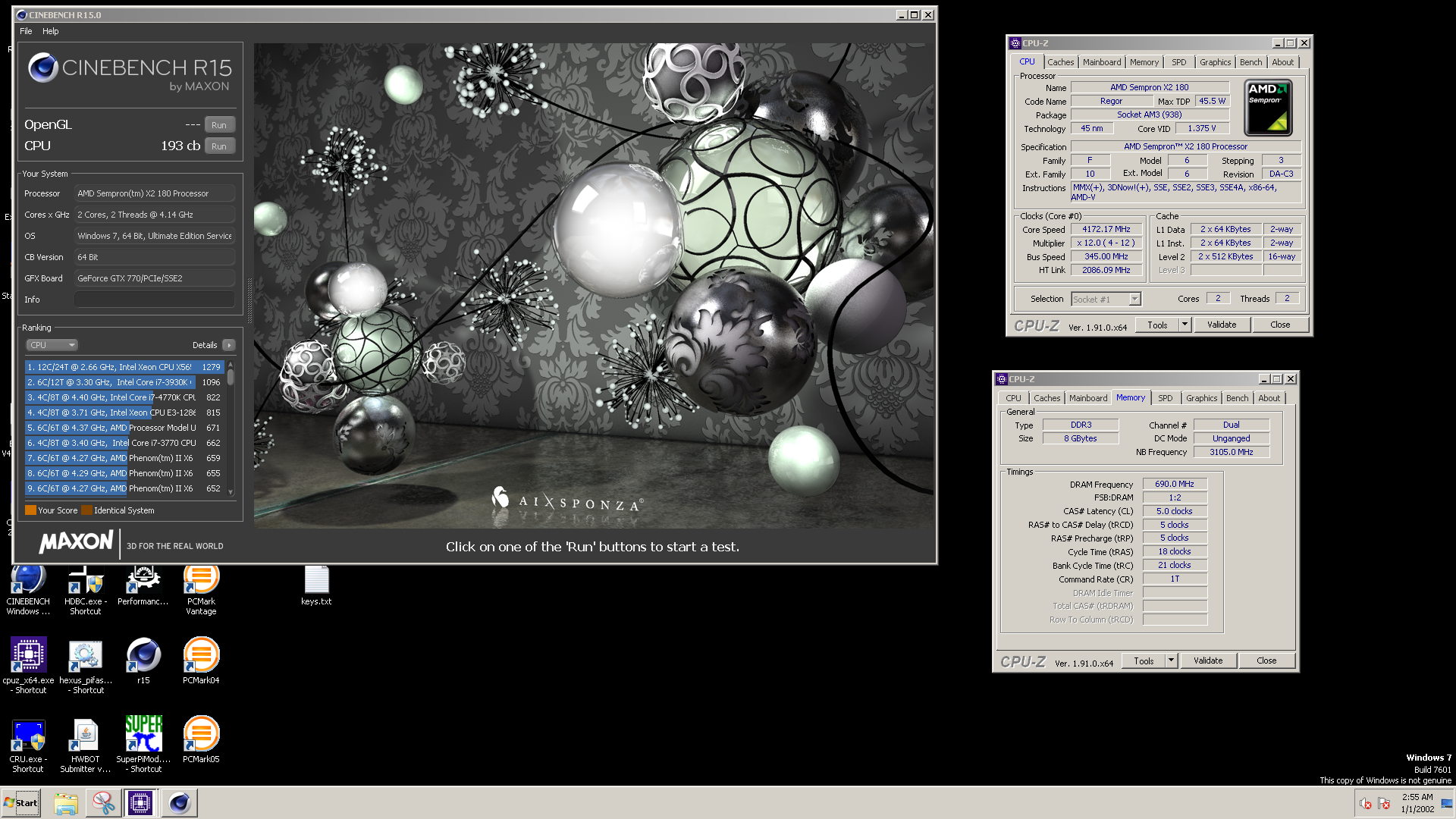Click Validate in lower CPU-Z window

click(x=1207, y=661)
